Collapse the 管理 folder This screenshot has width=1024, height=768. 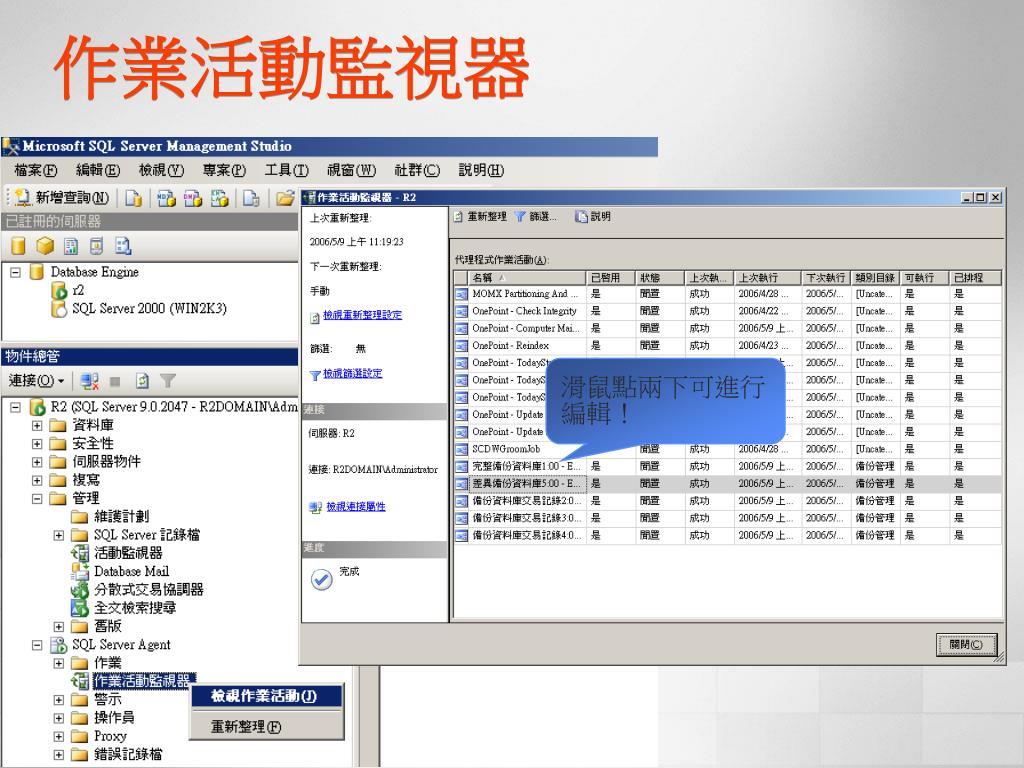click(x=37, y=498)
